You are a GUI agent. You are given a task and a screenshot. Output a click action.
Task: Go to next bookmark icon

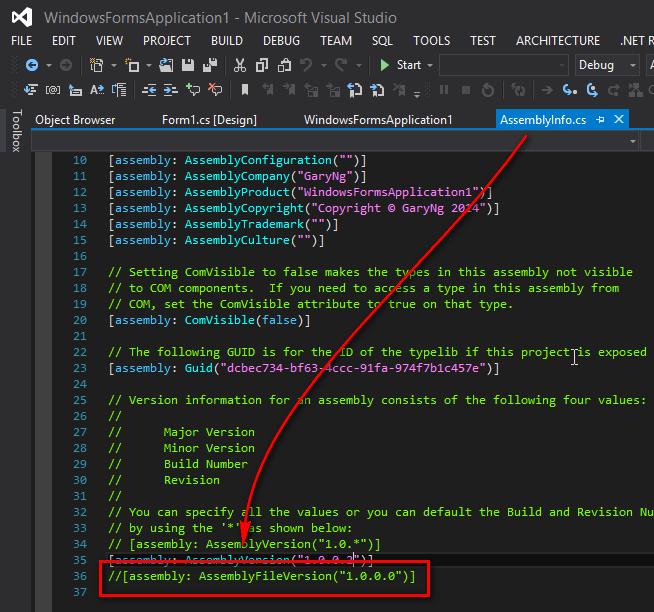(x=289, y=89)
